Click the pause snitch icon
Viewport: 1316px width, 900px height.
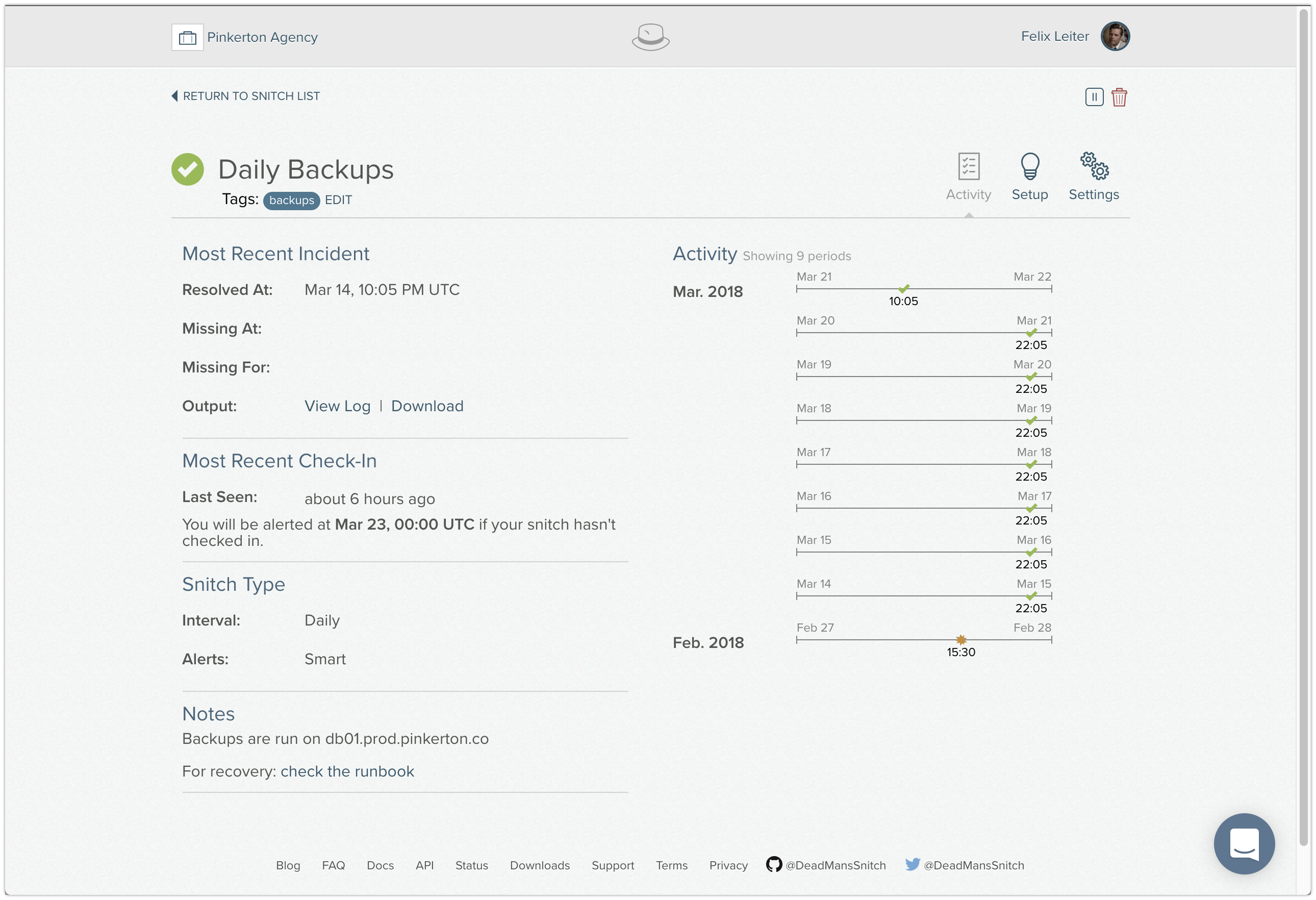pos(1094,97)
